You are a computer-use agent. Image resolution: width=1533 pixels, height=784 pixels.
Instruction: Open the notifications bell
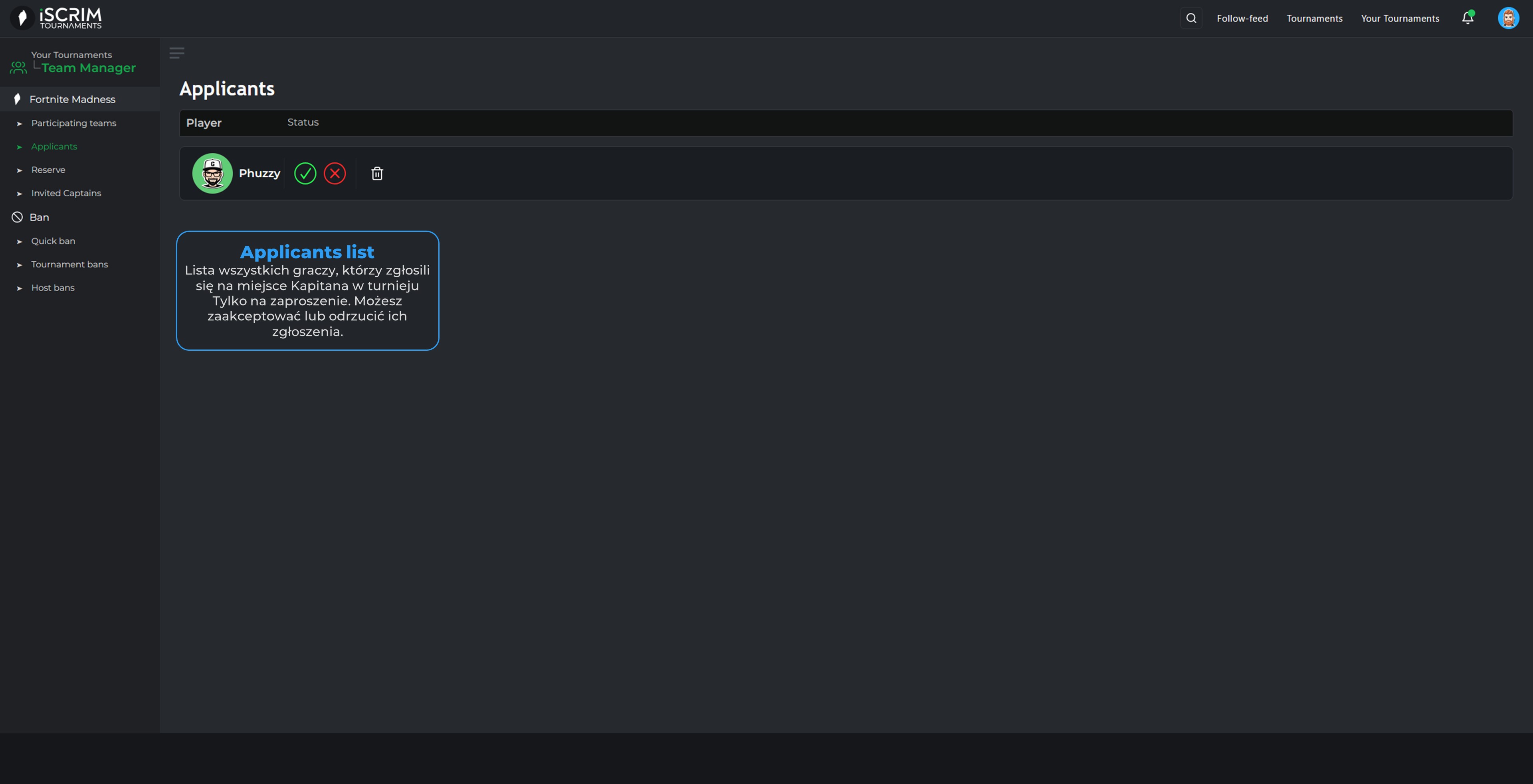1468,18
